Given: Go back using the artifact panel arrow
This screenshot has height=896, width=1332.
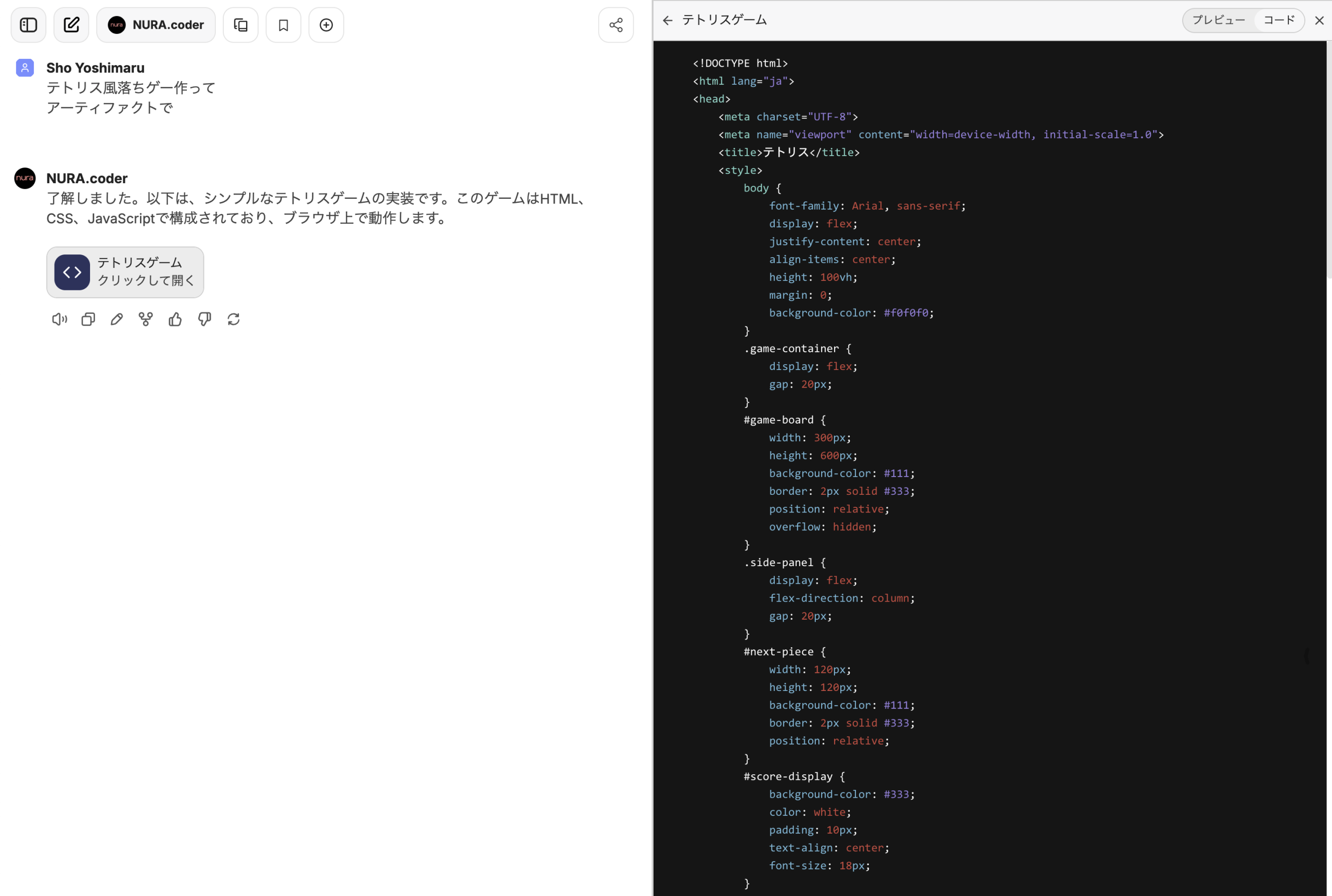Looking at the screenshot, I should (667, 20).
